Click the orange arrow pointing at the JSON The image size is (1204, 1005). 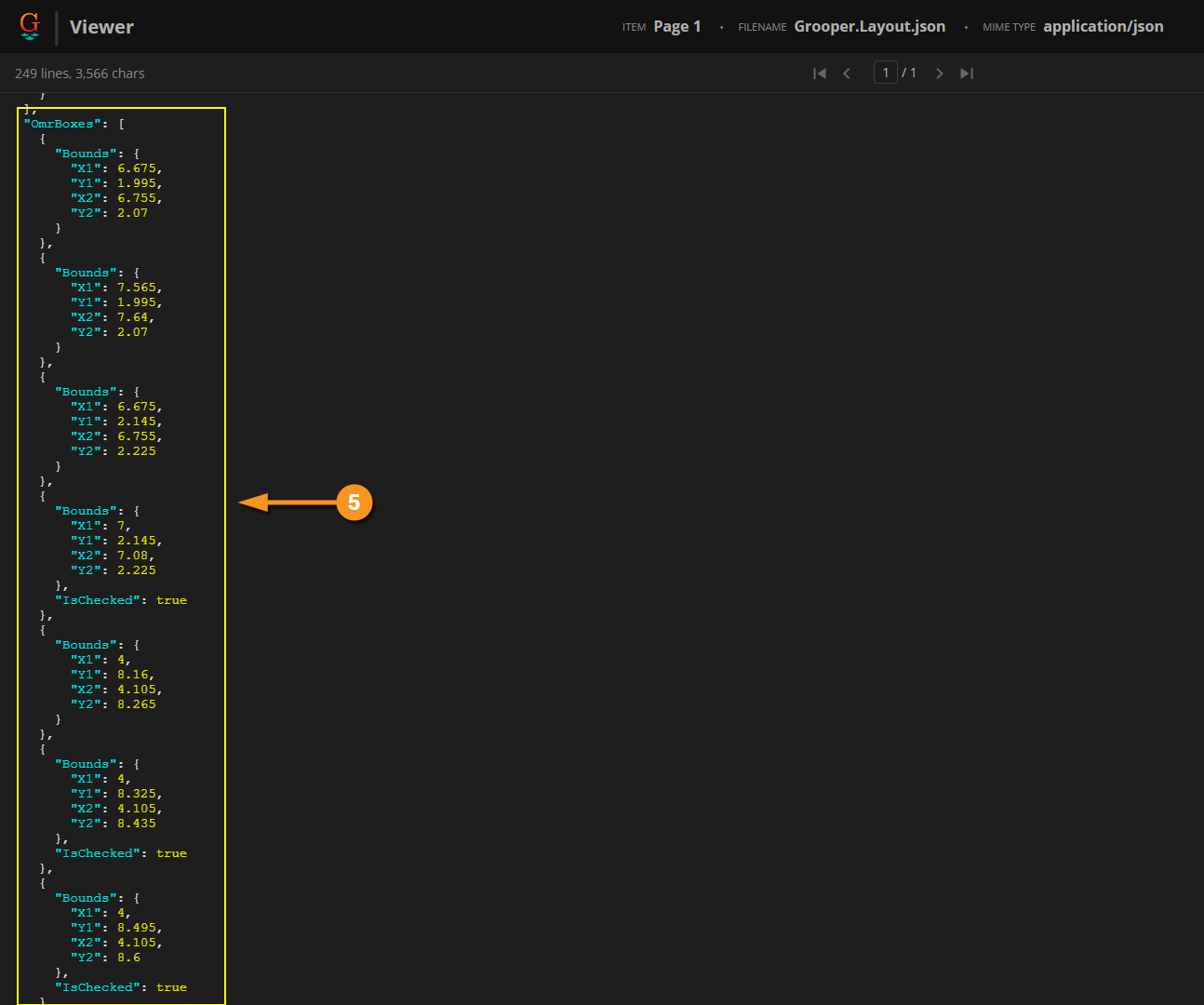coord(285,502)
